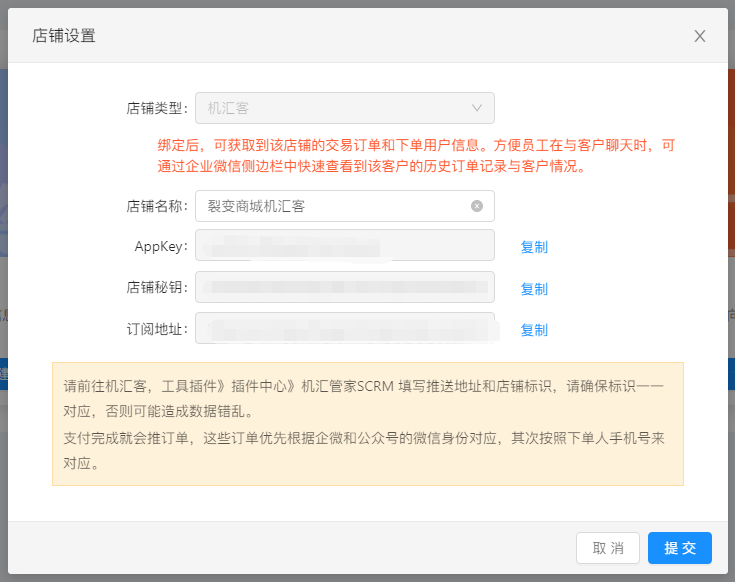
Task: Copy the 订阅地址 using its 复制 link
Action: 534,330
